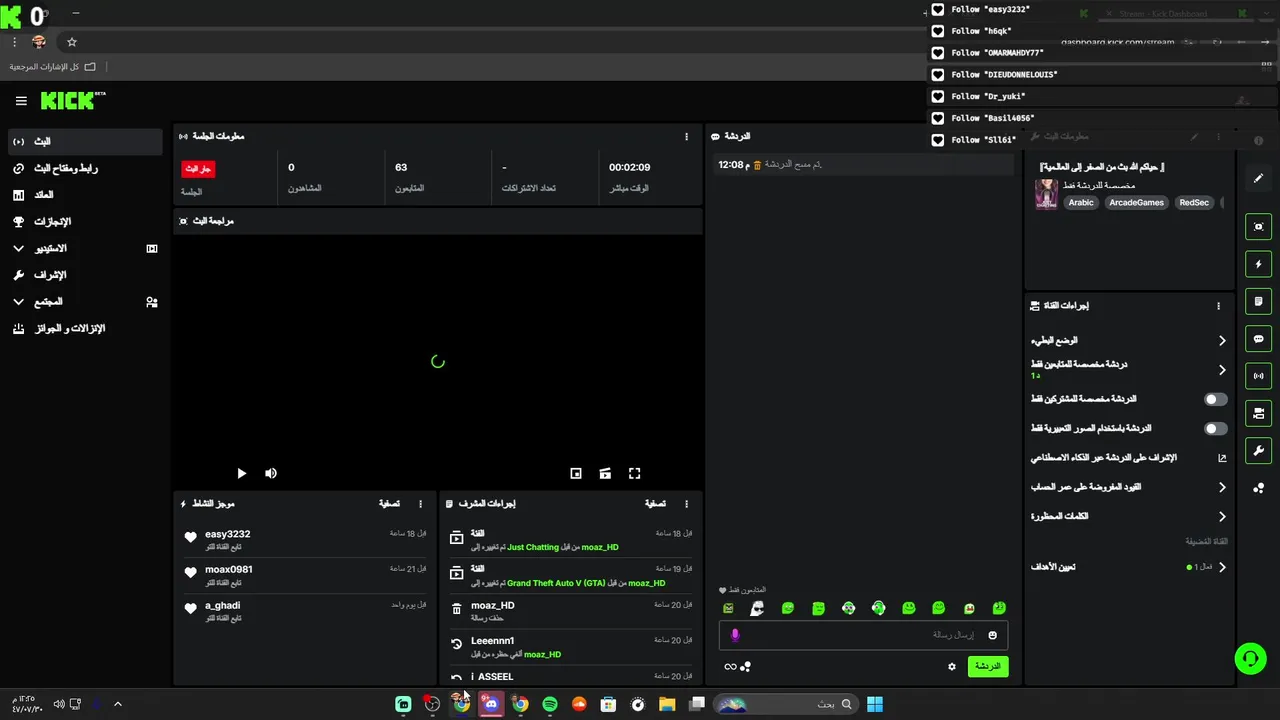This screenshot has width=1280, height=720.
Task: Toggle emotes-only chat switch
Action: (1215, 428)
